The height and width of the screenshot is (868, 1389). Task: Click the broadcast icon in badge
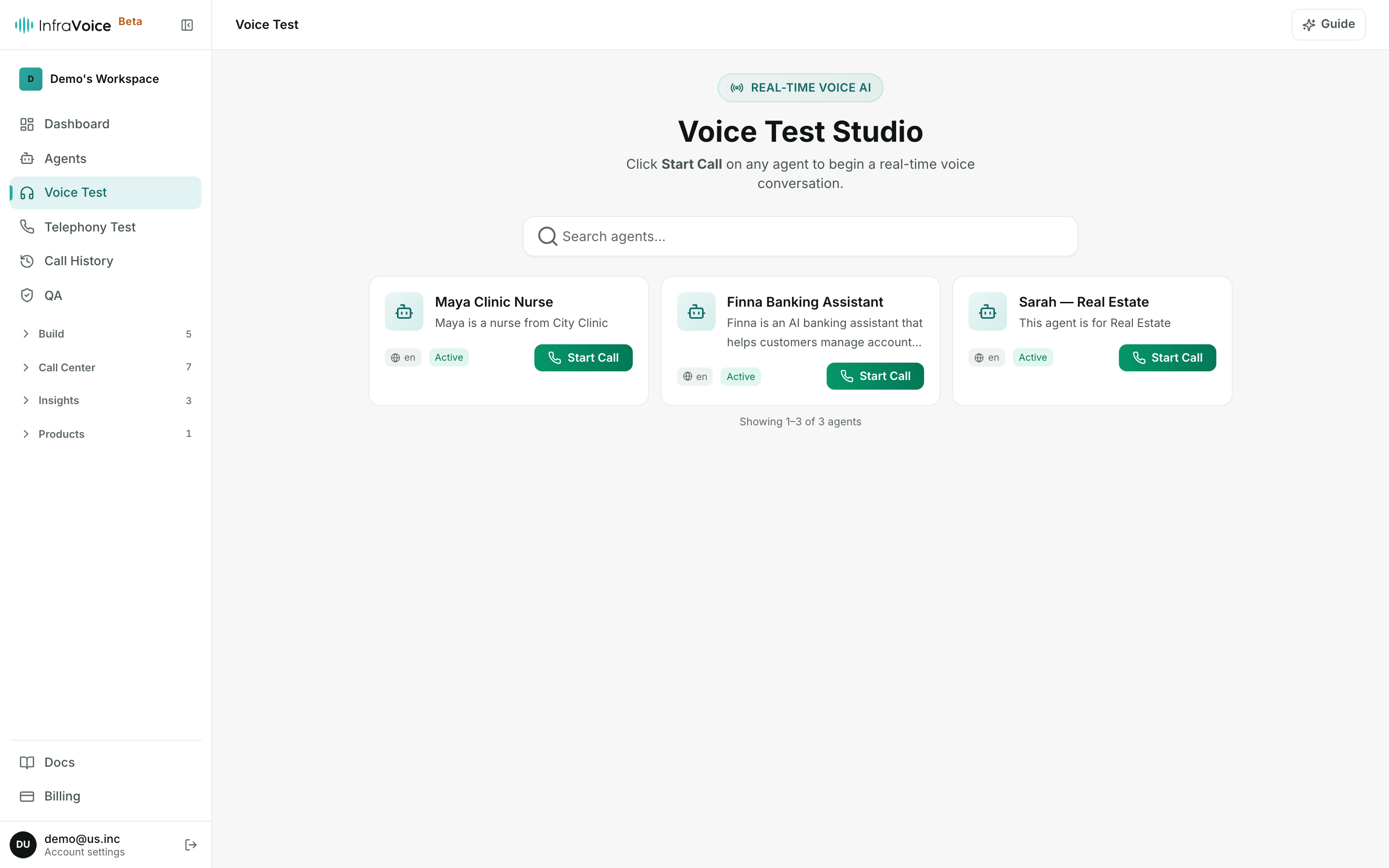point(737,88)
